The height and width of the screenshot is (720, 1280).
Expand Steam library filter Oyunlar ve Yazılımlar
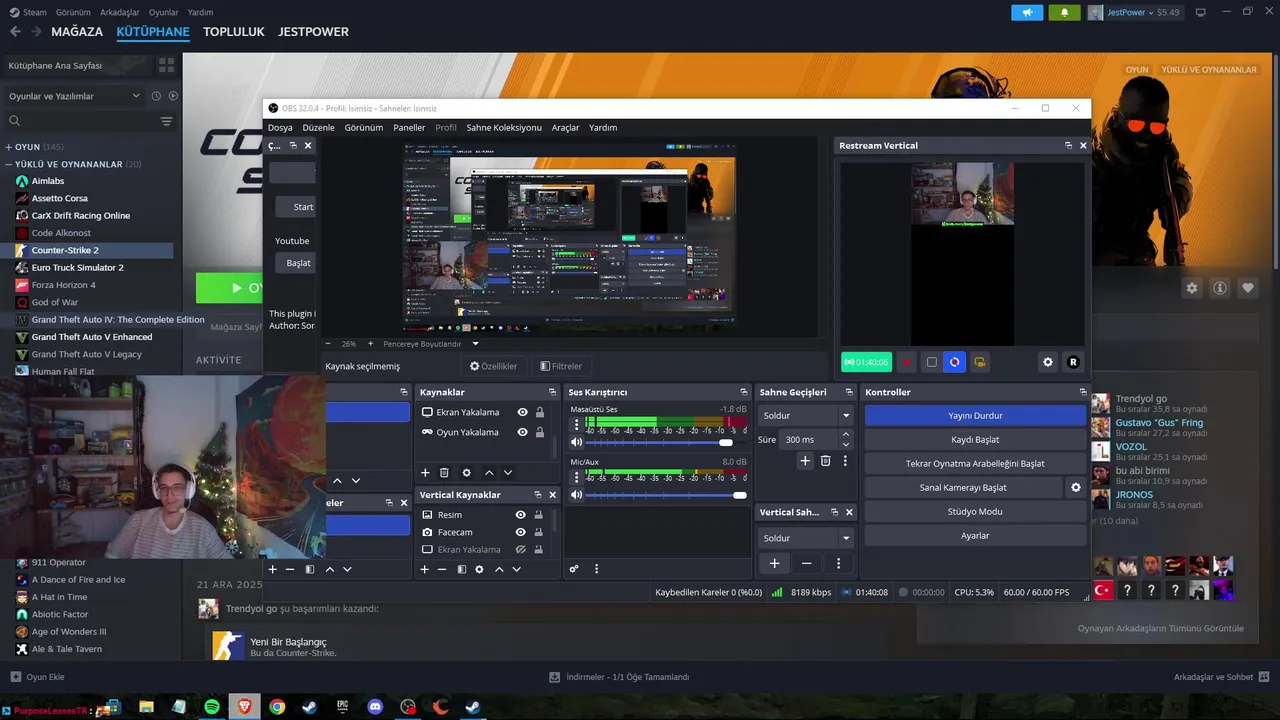75,96
